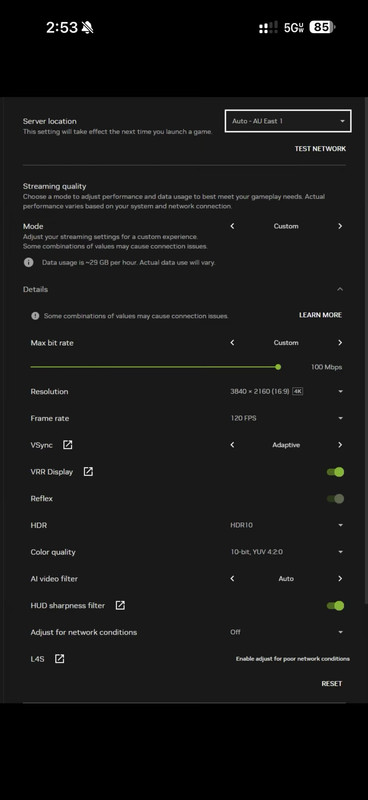The width and height of the screenshot is (368, 800).
Task: Tap the 100 Mbps bit rate value
Action: (x=327, y=367)
